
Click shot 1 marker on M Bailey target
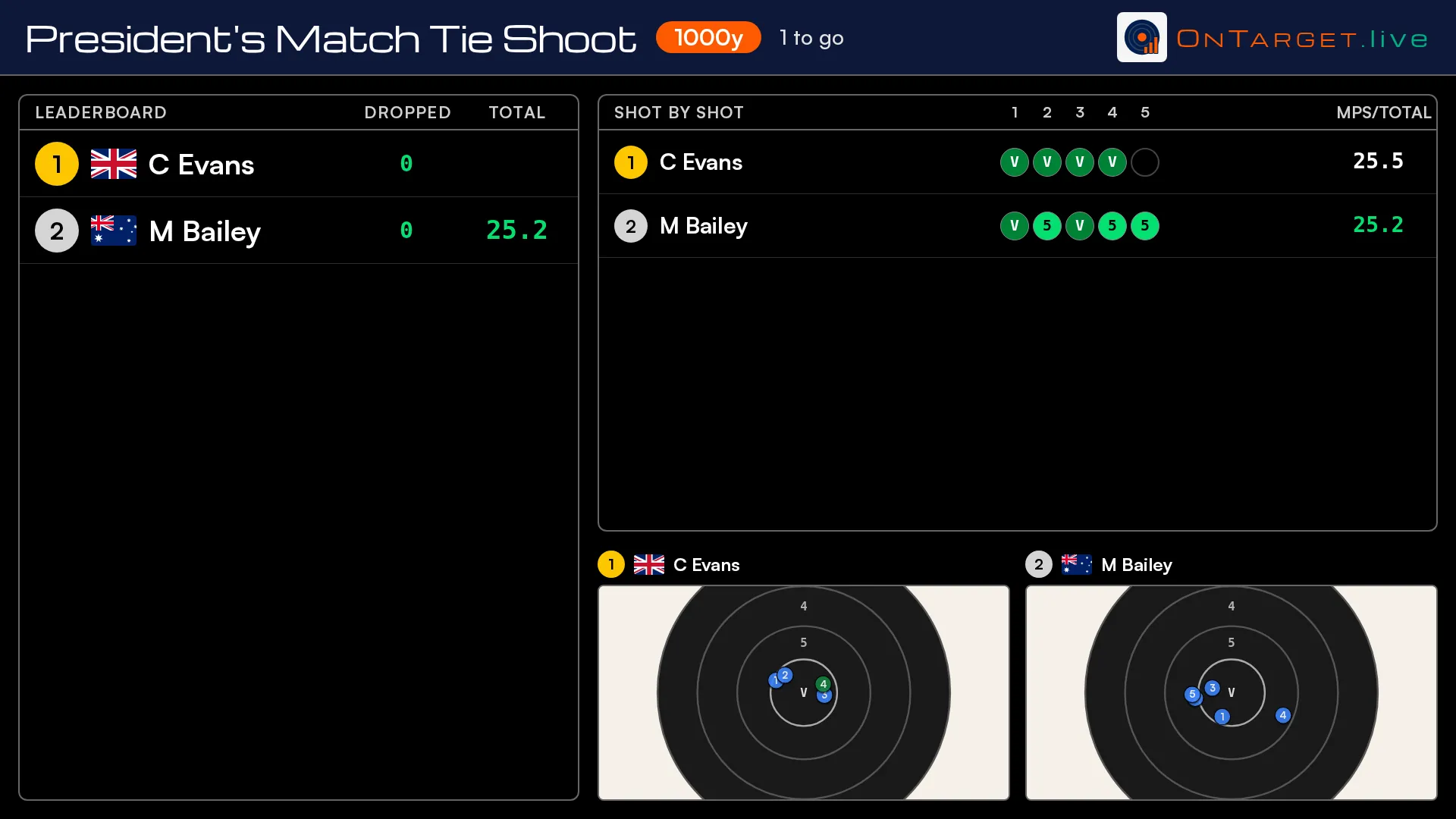[x=1222, y=717]
